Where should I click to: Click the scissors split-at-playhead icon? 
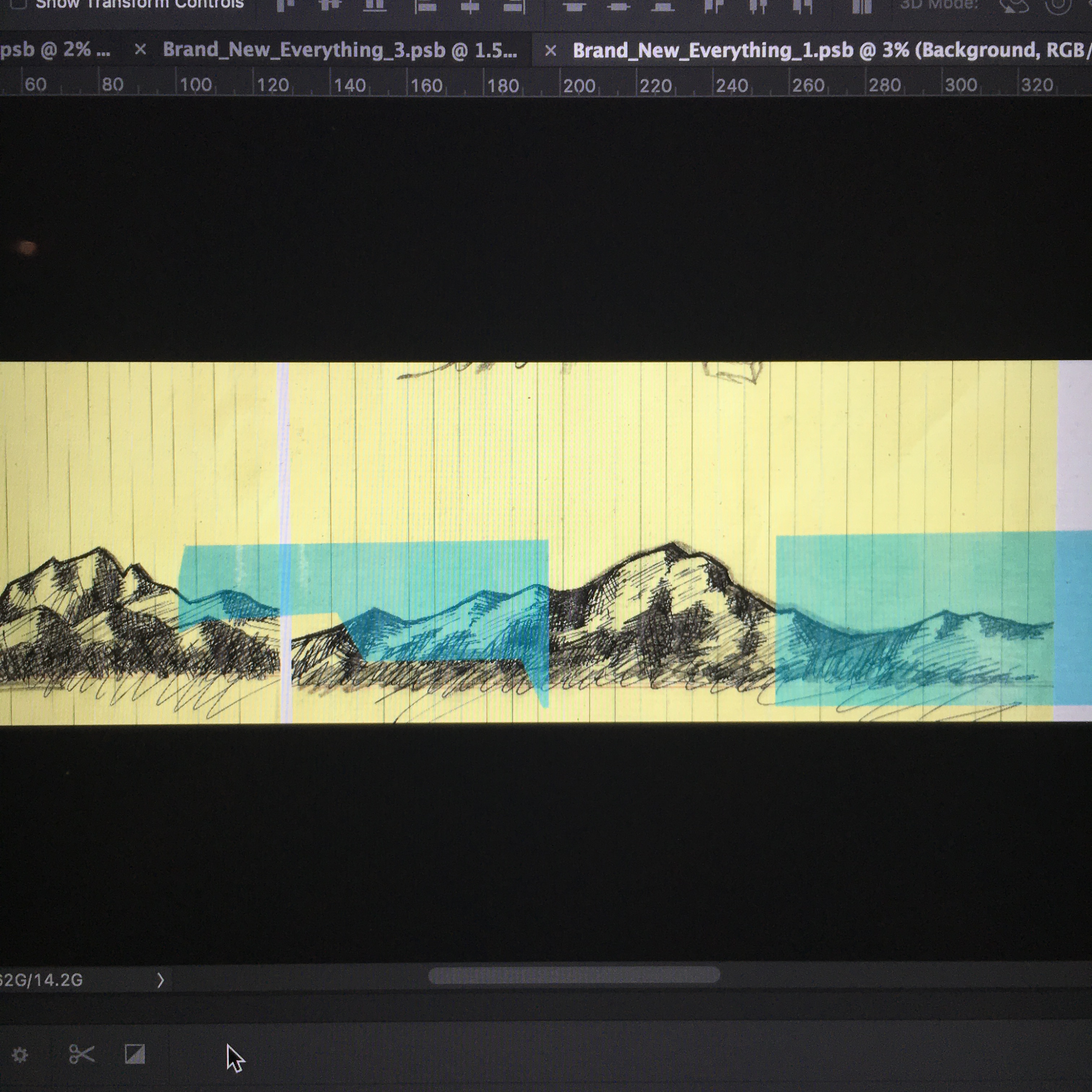click(81, 1054)
